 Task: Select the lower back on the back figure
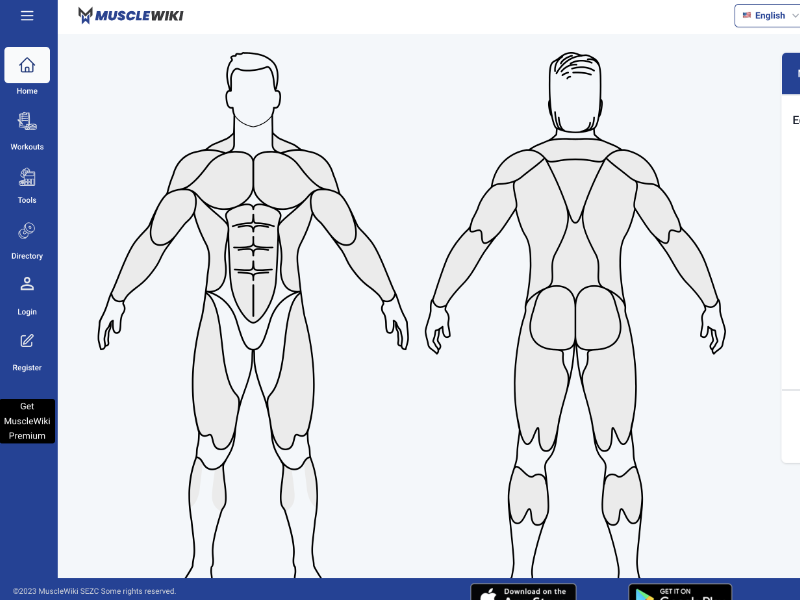[576, 255]
